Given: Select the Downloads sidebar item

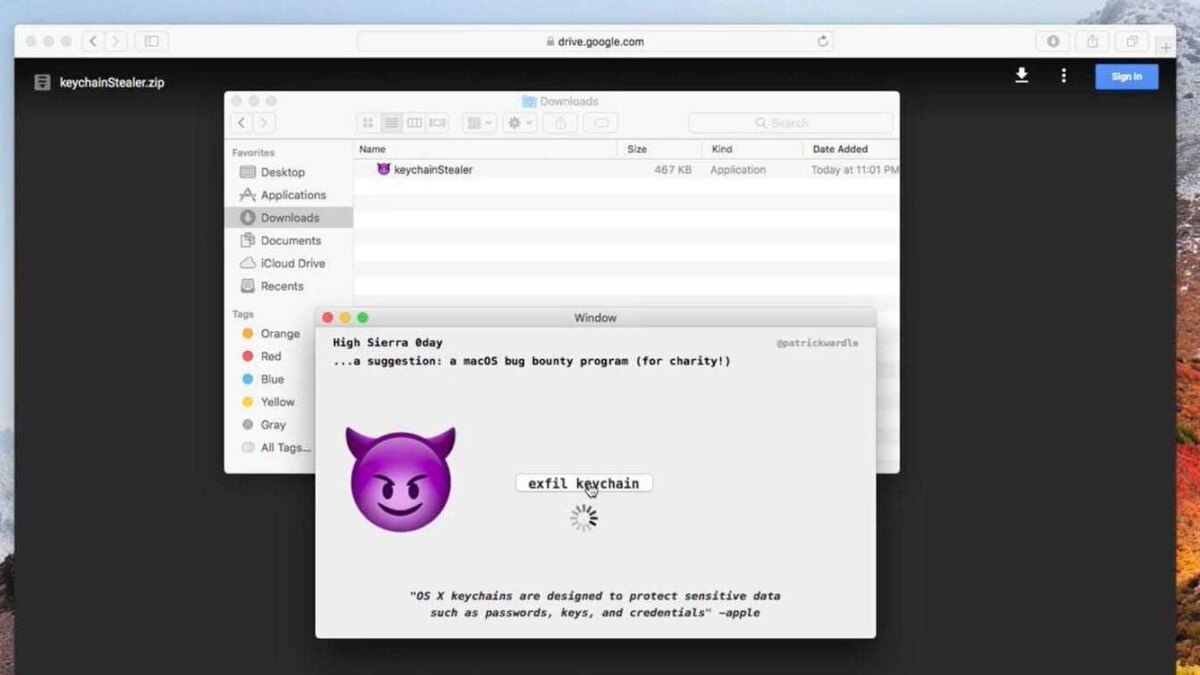Looking at the screenshot, I should point(287,217).
